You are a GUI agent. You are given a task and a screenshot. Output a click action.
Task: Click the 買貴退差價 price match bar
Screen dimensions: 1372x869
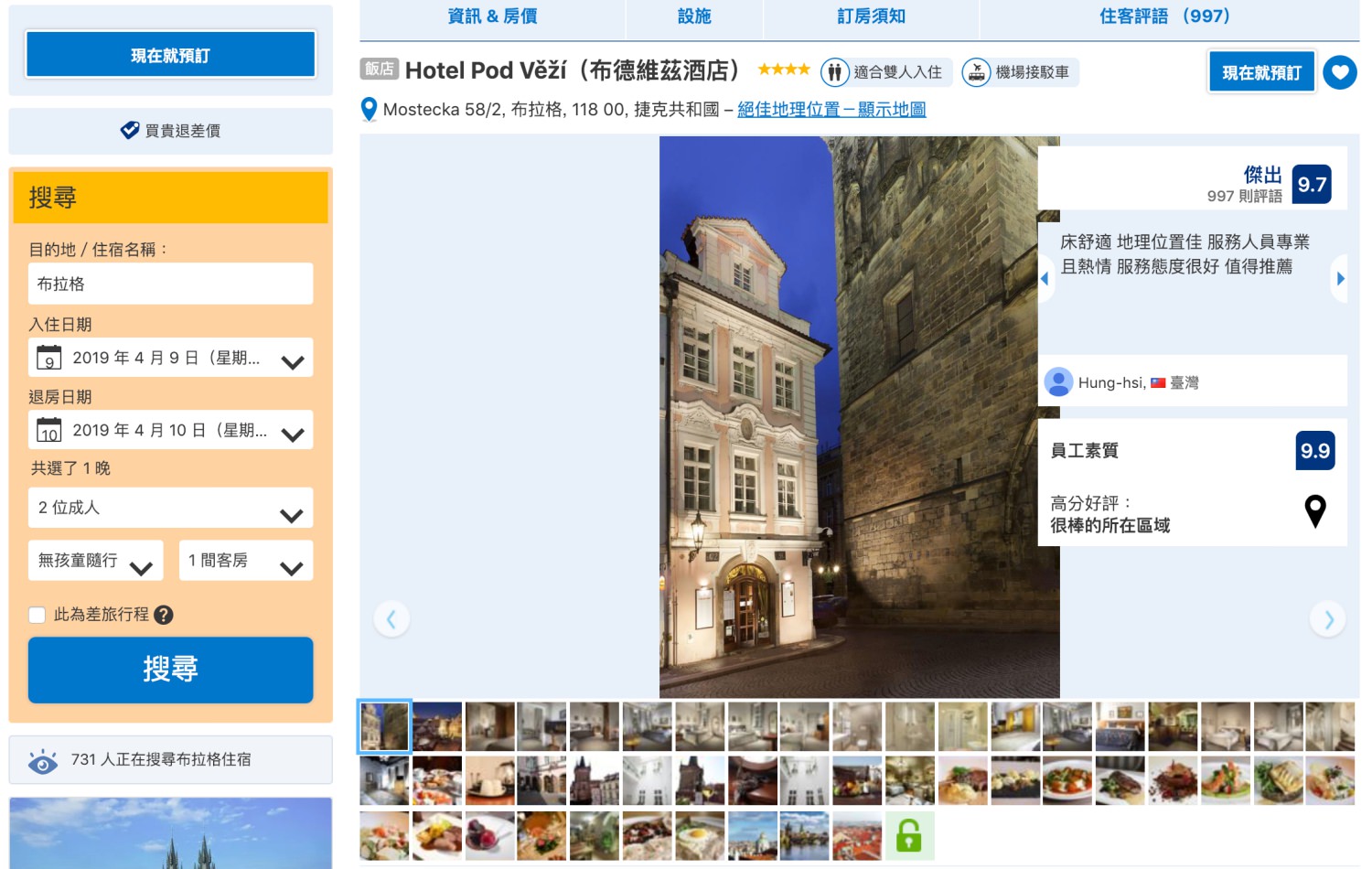[171, 130]
